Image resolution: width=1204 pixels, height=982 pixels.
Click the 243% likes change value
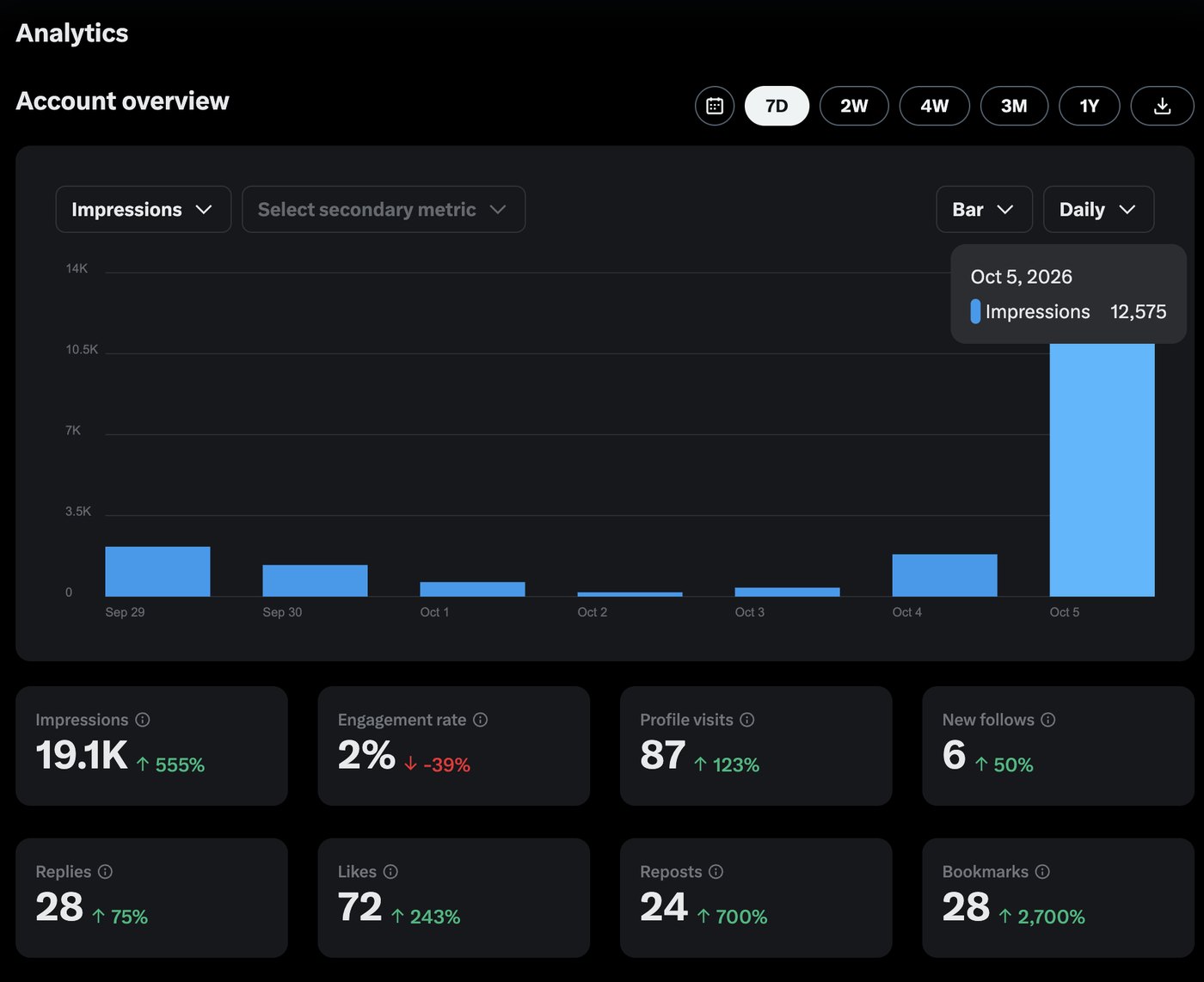[435, 917]
